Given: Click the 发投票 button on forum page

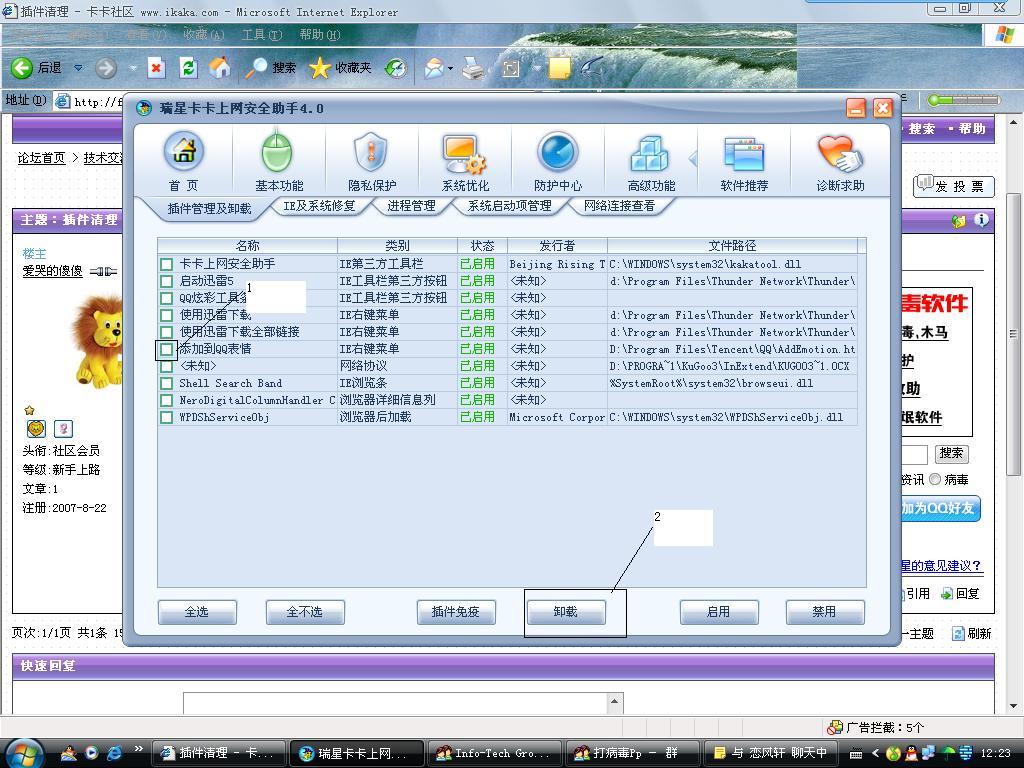Looking at the screenshot, I should click(953, 186).
